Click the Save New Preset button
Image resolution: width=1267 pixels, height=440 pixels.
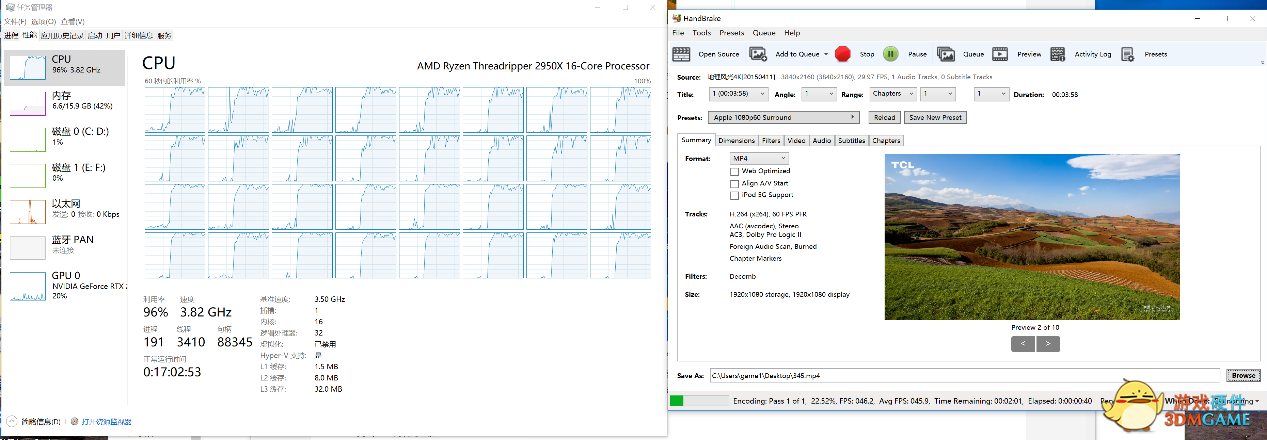click(935, 117)
